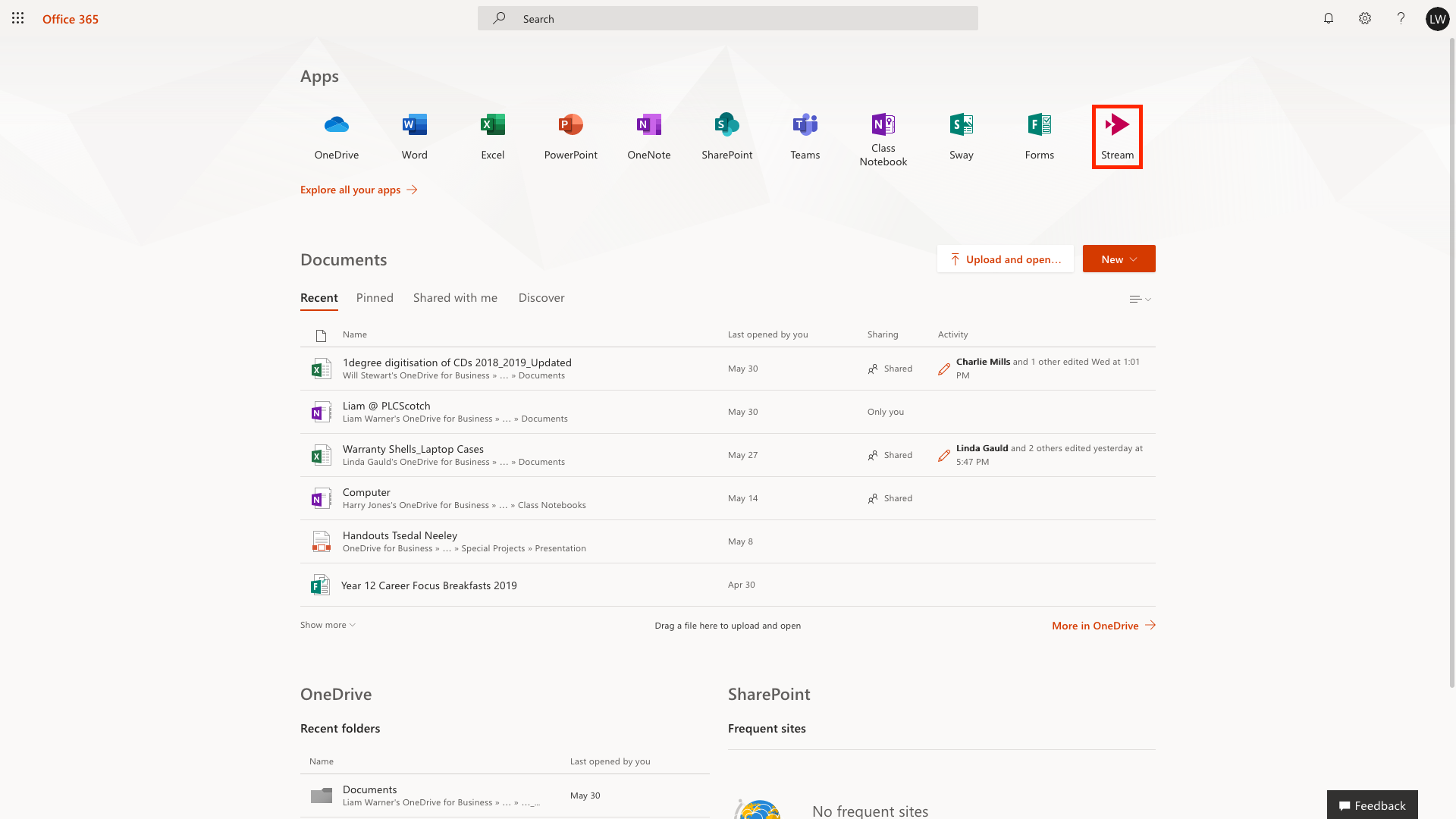This screenshot has width=1456, height=819.
Task: Open Year 12 Career Focus Breakfasts 2019
Action: click(x=429, y=585)
